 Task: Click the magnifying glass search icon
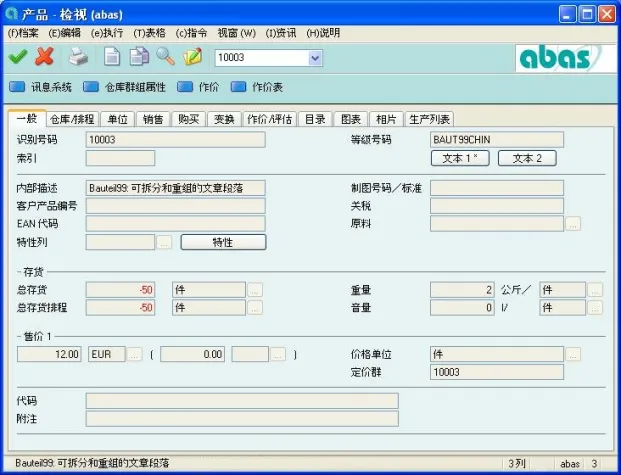click(165, 57)
